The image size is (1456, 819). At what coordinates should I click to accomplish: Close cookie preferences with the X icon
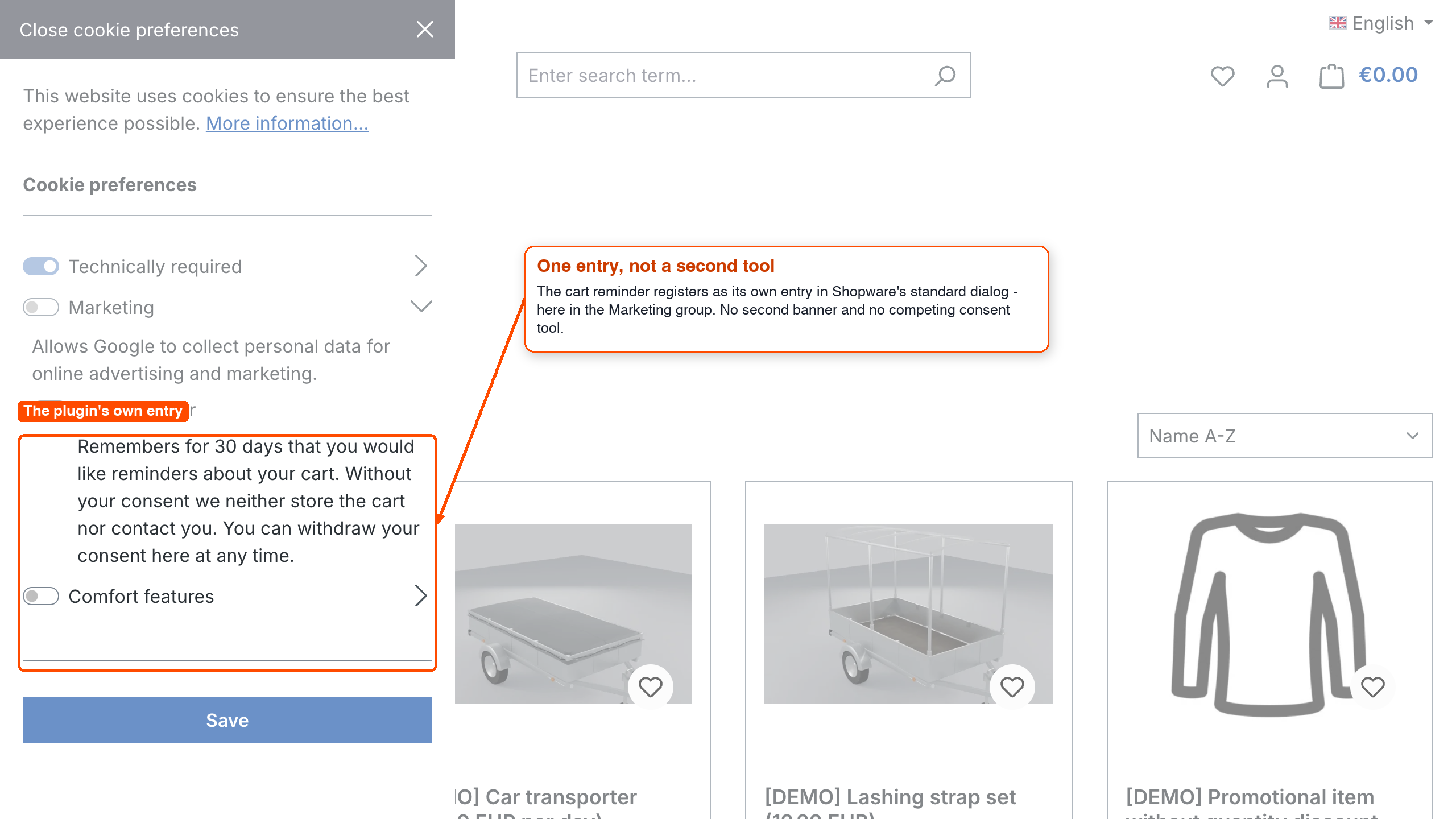coord(425,30)
